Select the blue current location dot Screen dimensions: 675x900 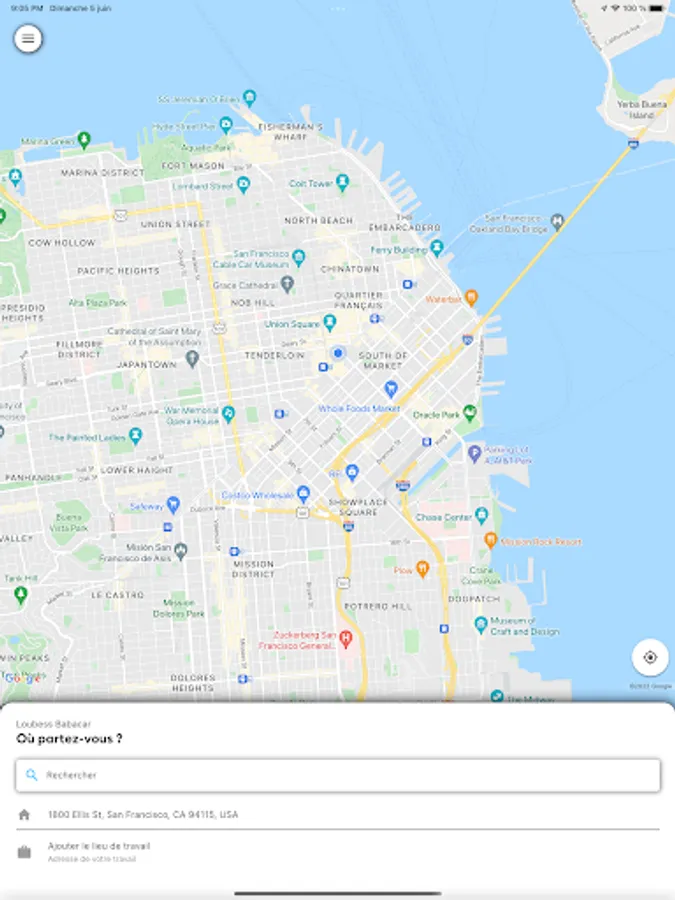coord(338,353)
